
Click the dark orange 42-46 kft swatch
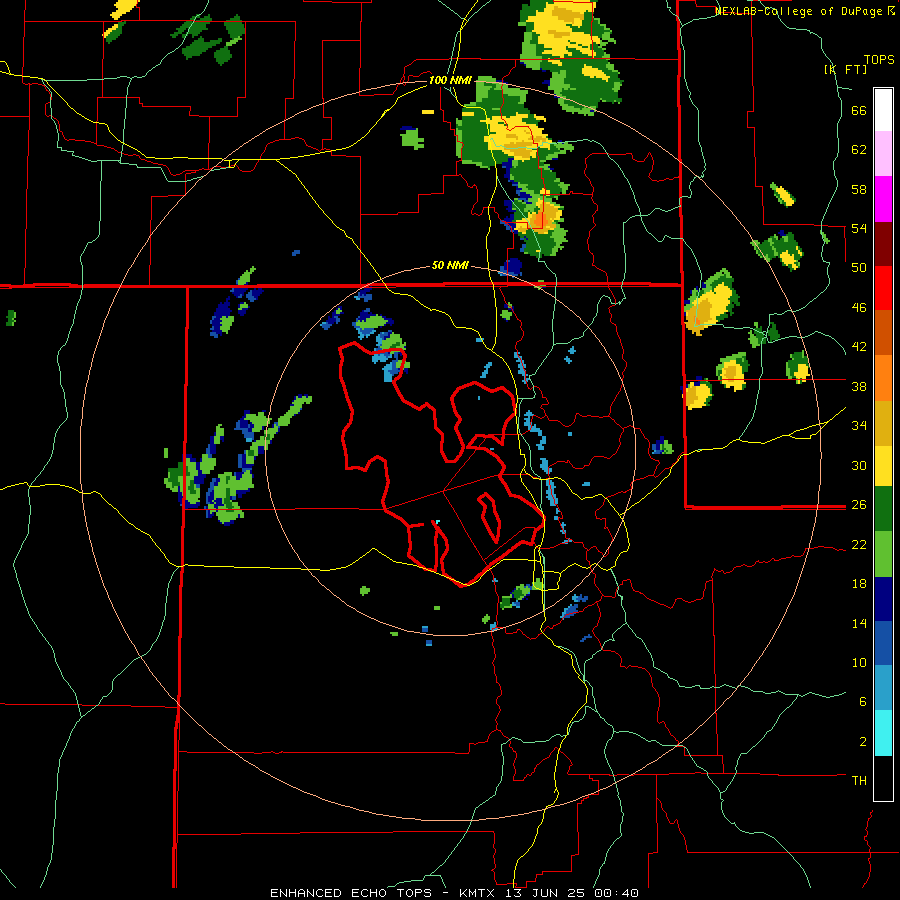pyautogui.click(x=883, y=332)
